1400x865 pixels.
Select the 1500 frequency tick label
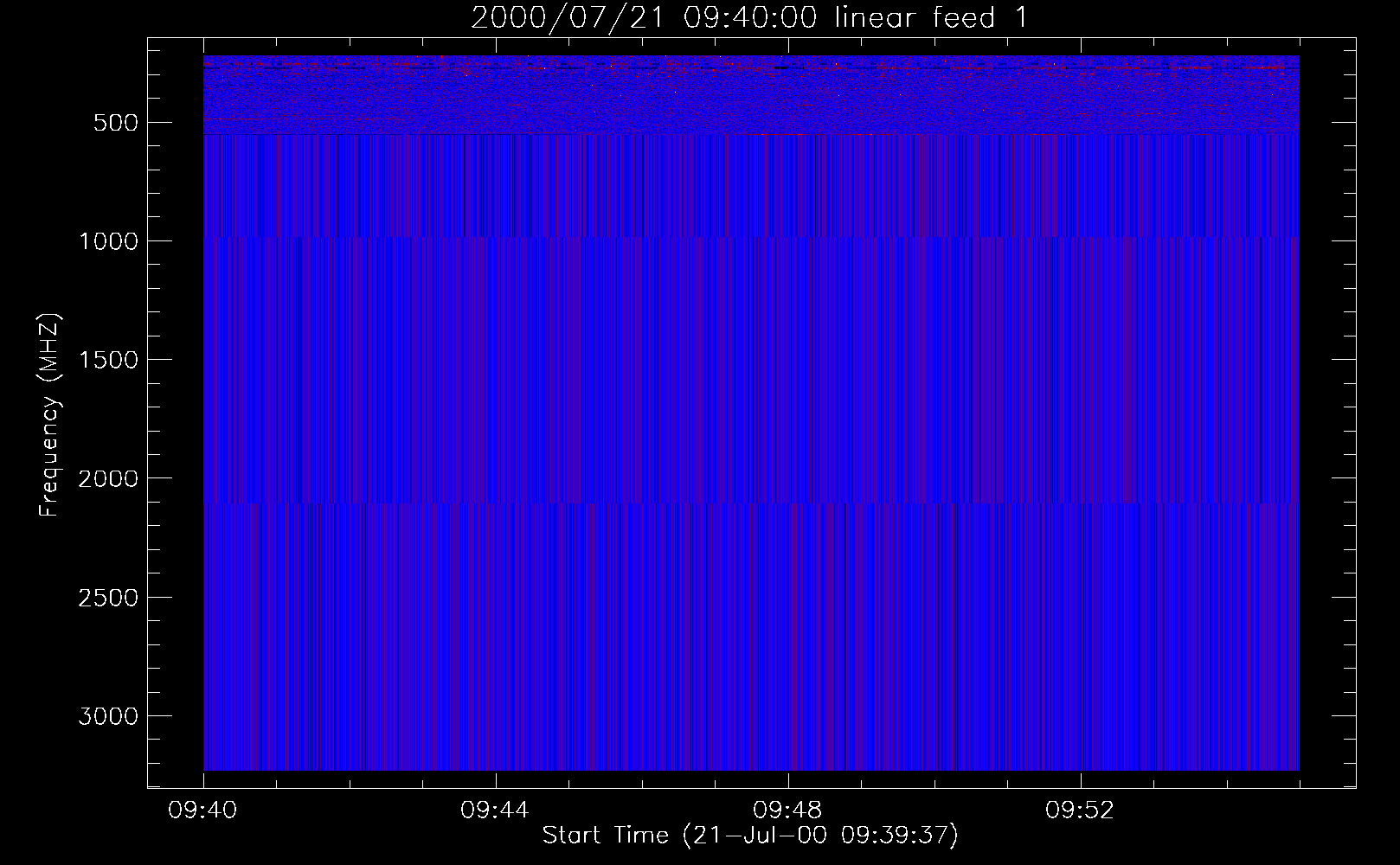point(108,360)
